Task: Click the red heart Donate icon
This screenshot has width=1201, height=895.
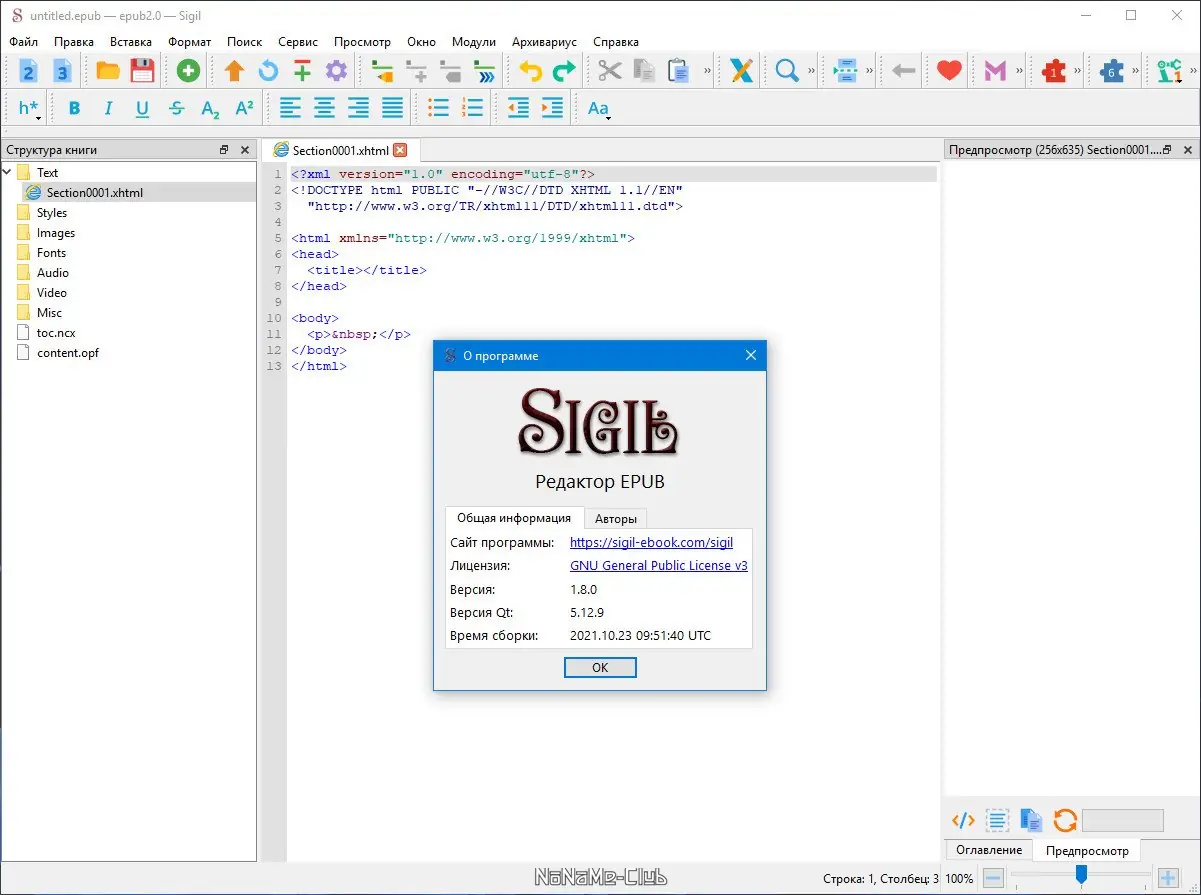Action: coord(948,71)
